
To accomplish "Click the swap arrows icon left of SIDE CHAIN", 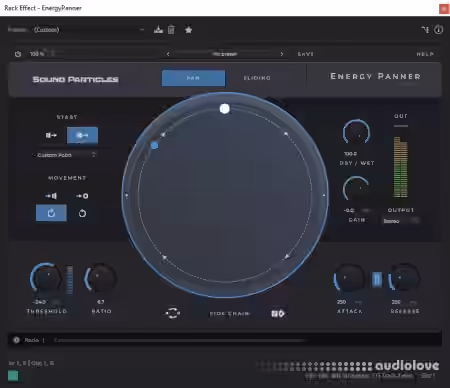I will point(172,313).
